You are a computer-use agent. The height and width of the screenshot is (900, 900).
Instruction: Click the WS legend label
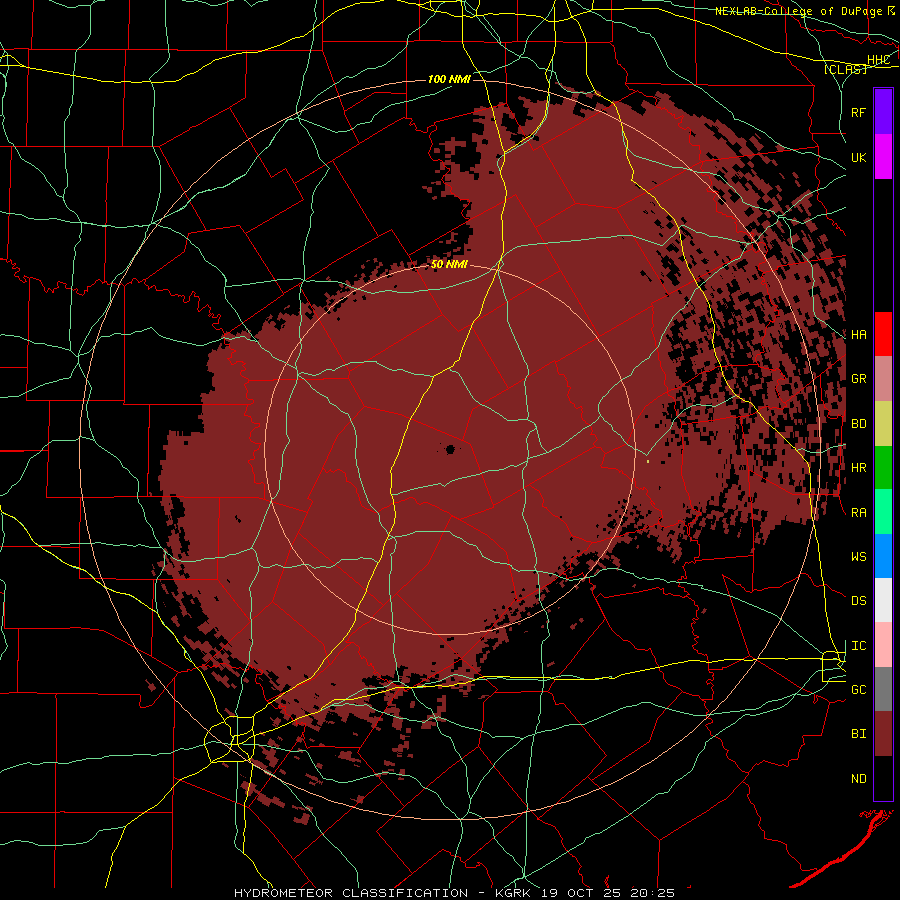[859, 557]
